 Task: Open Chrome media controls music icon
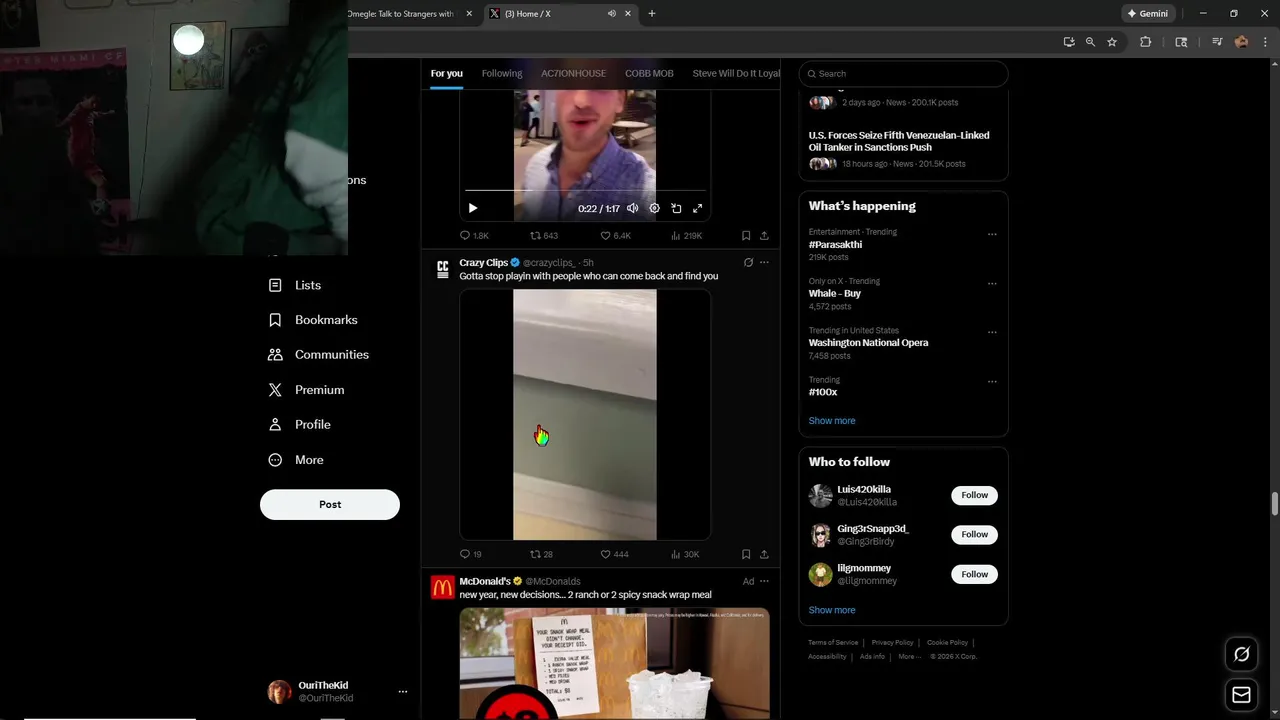tap(1217, 42)
